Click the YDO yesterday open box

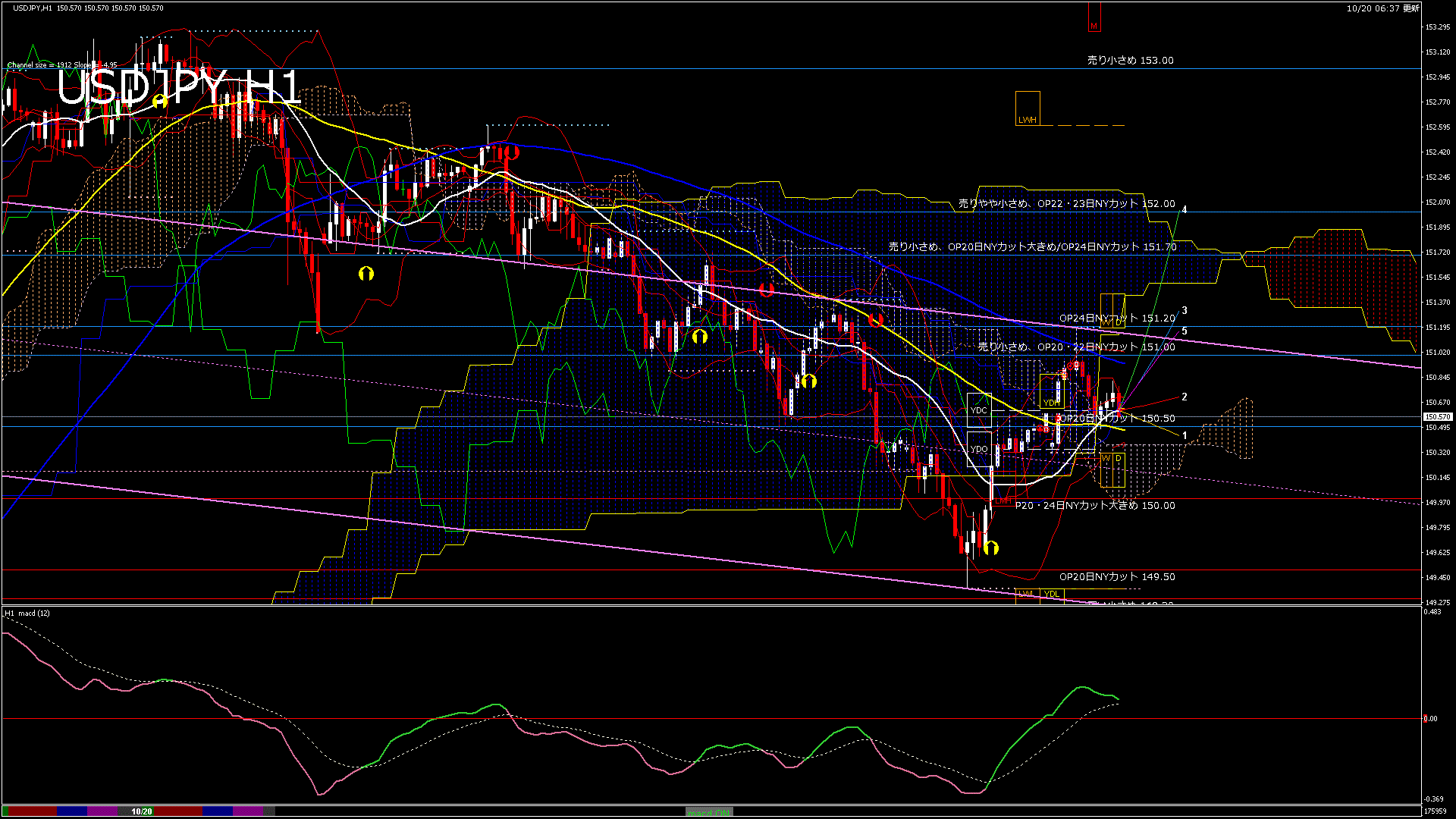coord(978,449)
